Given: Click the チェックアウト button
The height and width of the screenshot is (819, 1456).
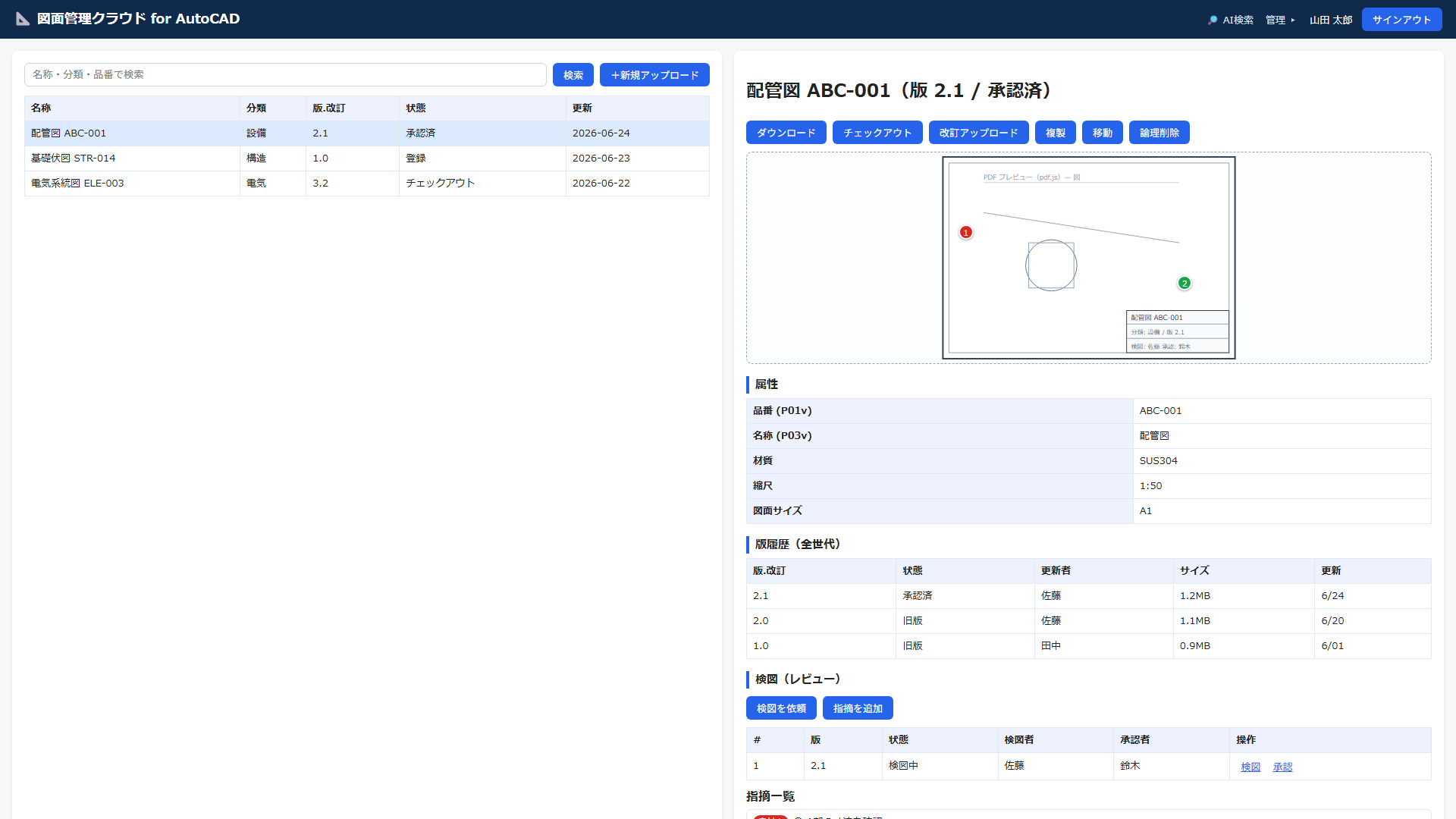Looking at the screenshot, I should [877, 133].
